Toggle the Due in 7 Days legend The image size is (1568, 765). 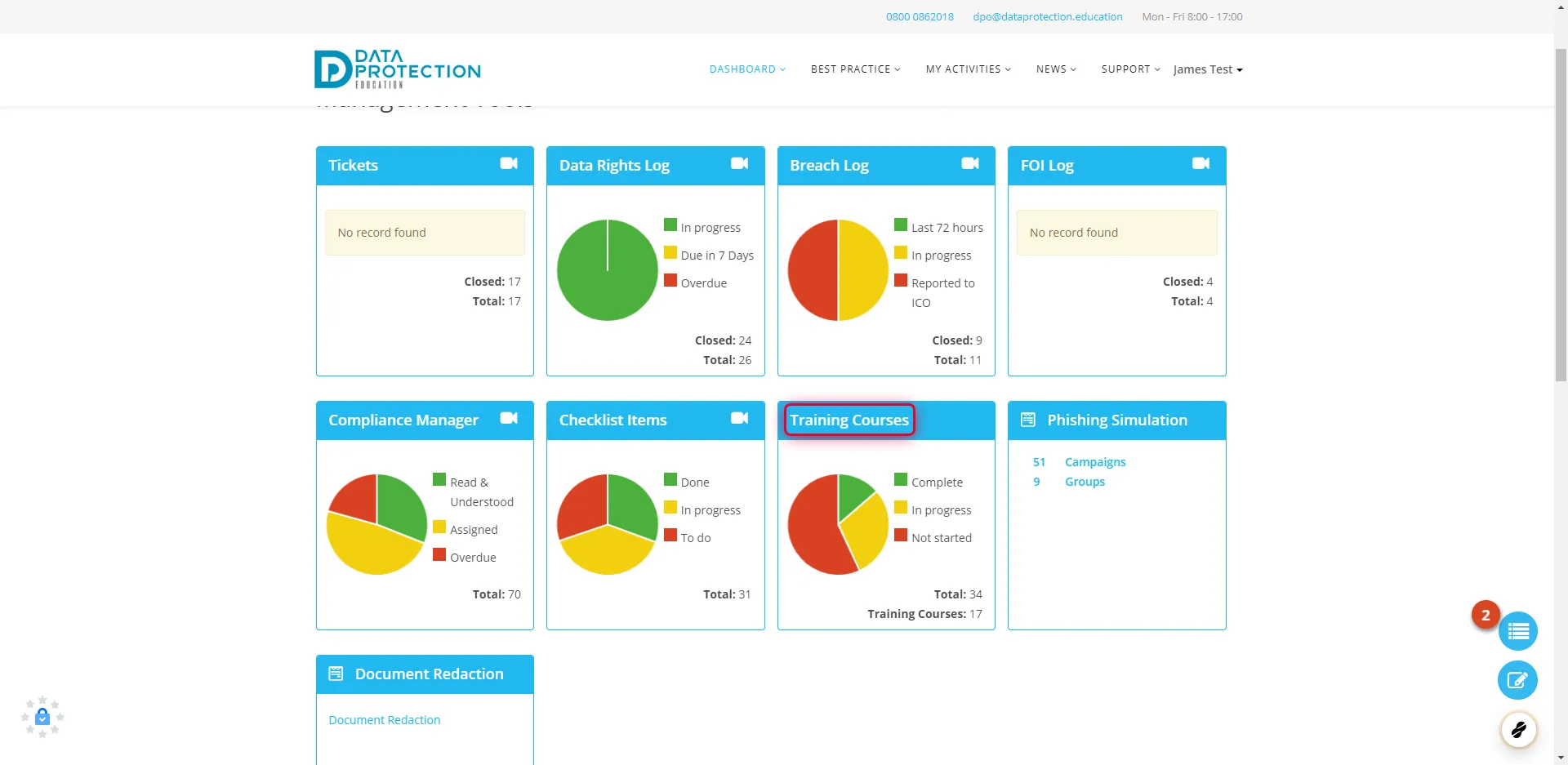(x=709, y=255)
